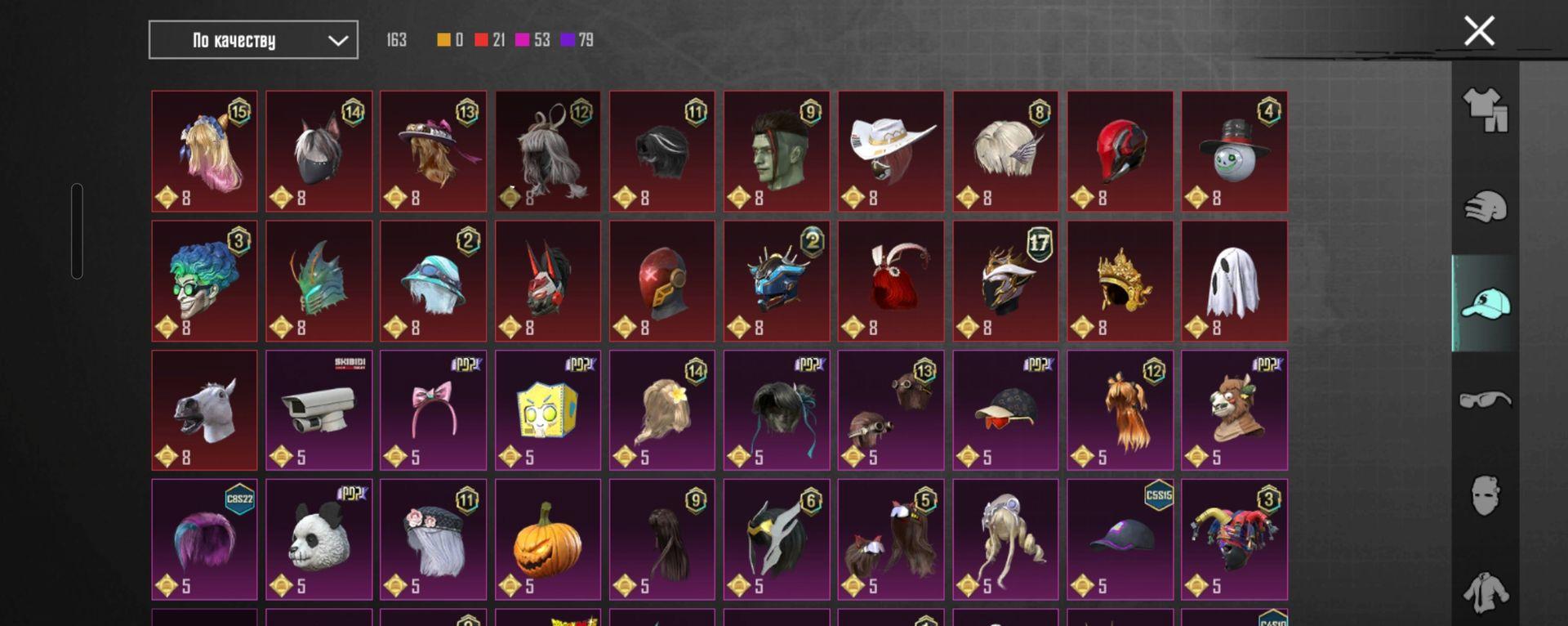Open the glasses category icon

(x=1486, y=400)
